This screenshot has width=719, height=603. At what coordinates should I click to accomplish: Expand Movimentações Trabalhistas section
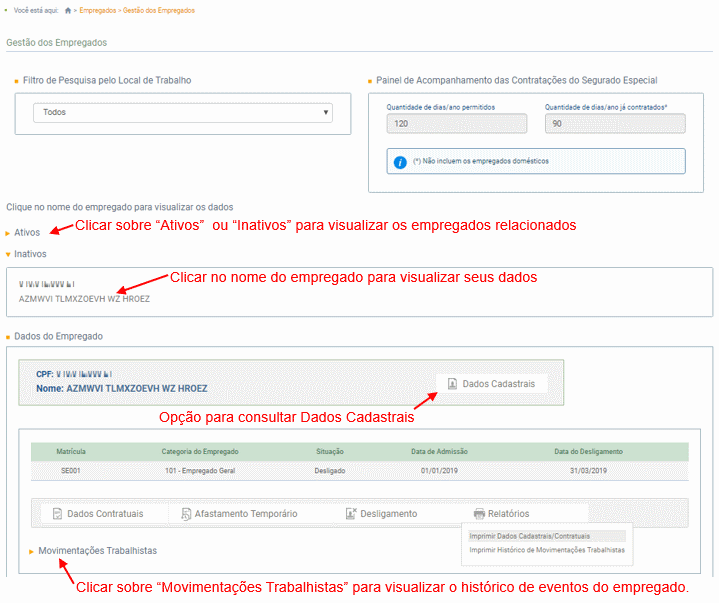[x=98, y=551]
